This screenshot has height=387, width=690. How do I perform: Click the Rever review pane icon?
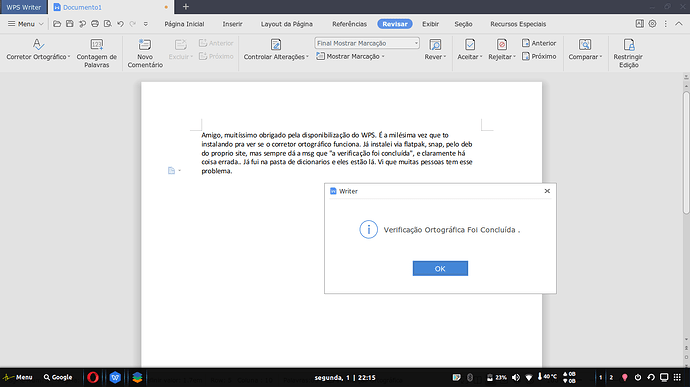pos(435,44)
